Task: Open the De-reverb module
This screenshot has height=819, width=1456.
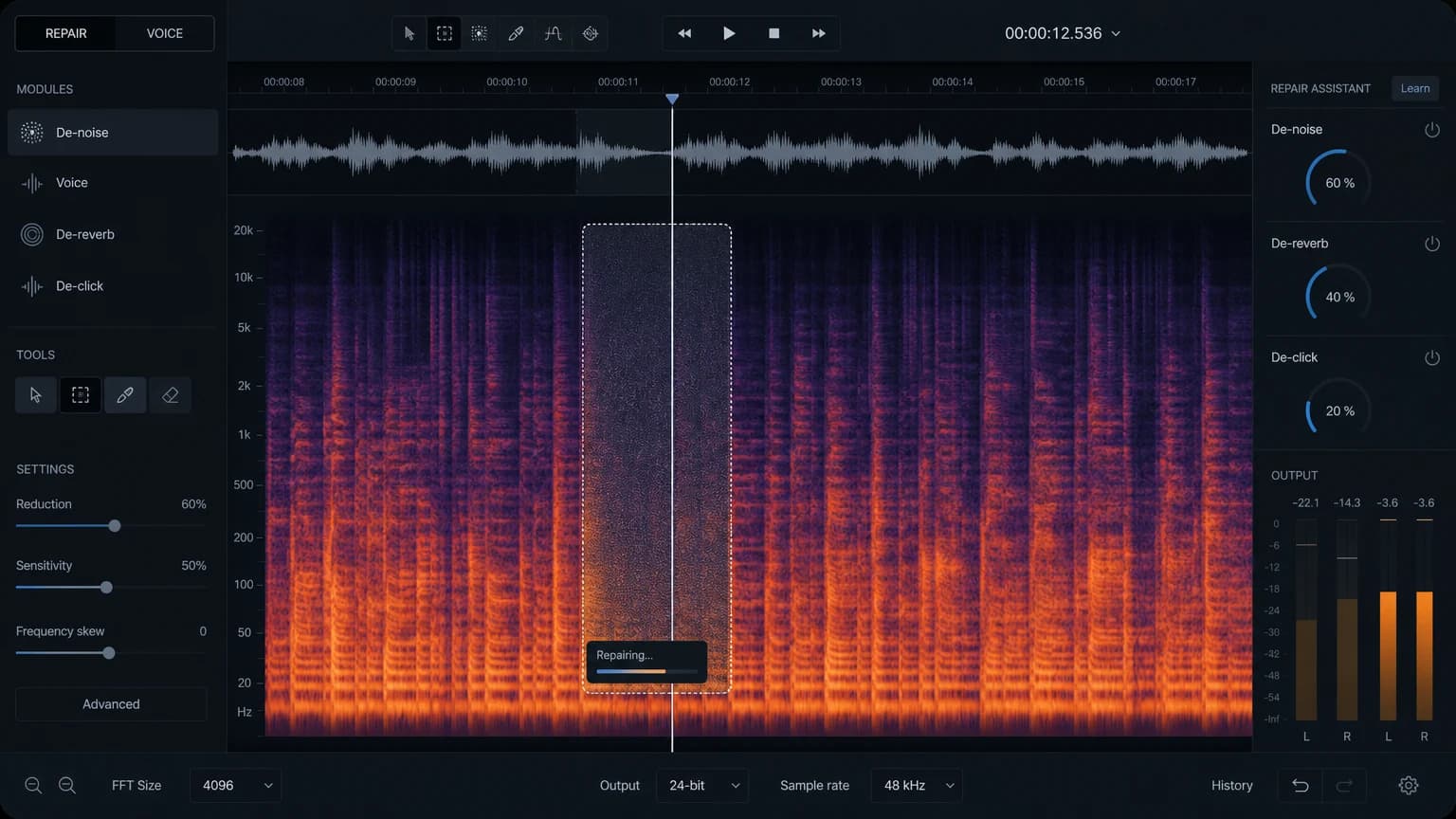Action: click(113, 234)
